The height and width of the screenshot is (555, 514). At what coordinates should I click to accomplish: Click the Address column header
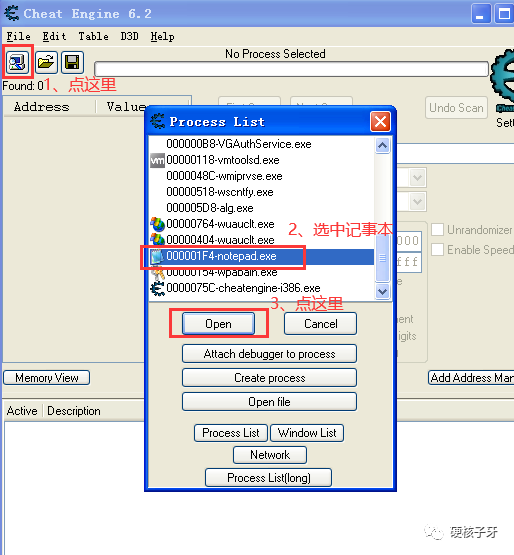click(x=50, y=107)
